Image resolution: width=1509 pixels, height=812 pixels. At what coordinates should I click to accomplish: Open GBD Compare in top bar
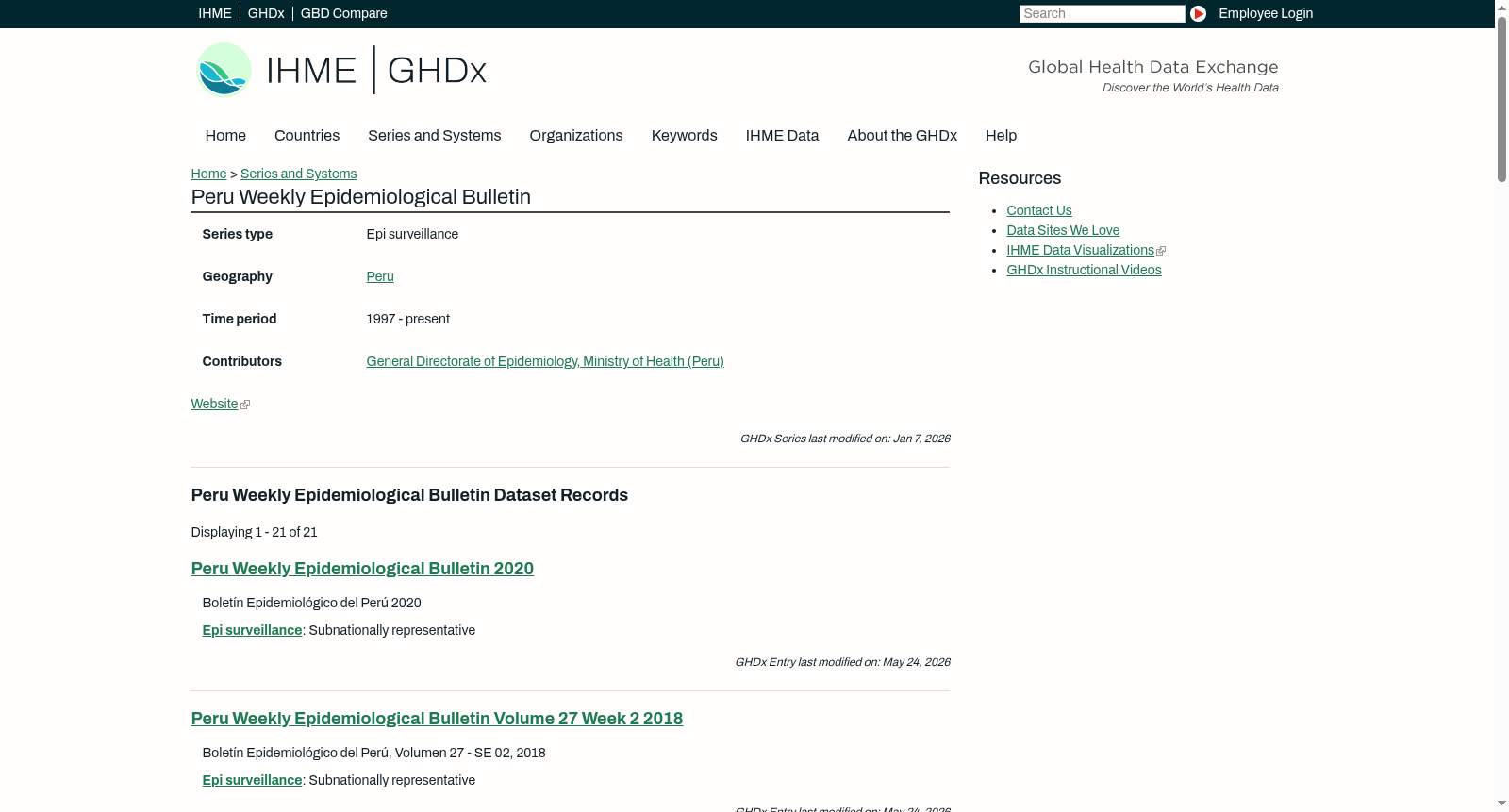343,13
